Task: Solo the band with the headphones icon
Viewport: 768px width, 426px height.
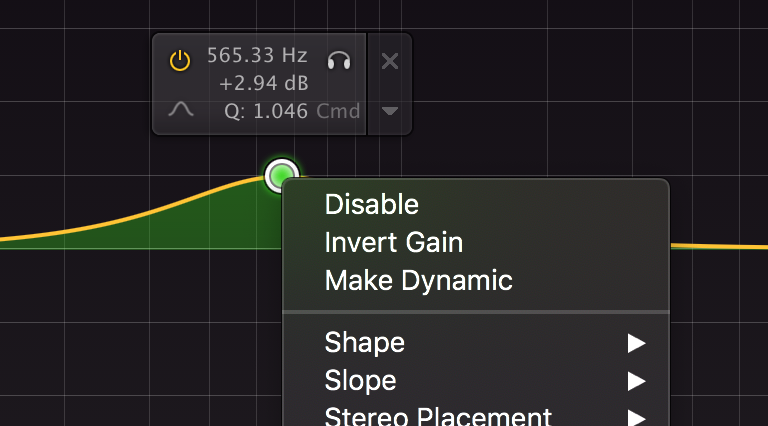Action: click(339, 61)
